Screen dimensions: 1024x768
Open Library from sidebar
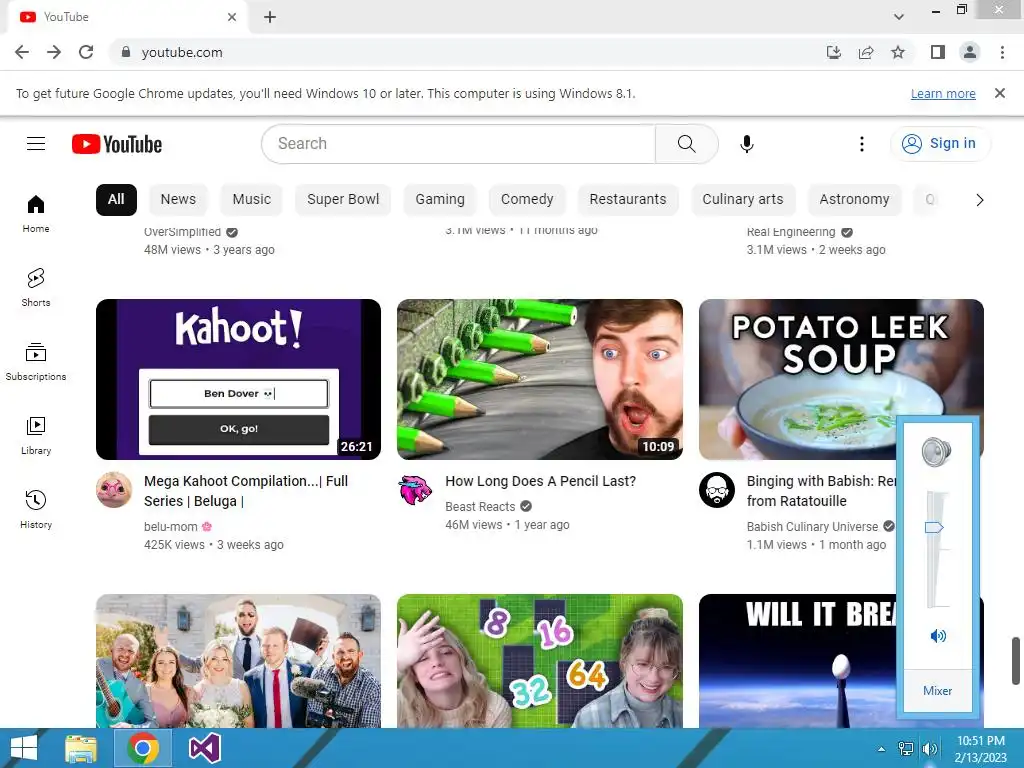coord(36,436)
